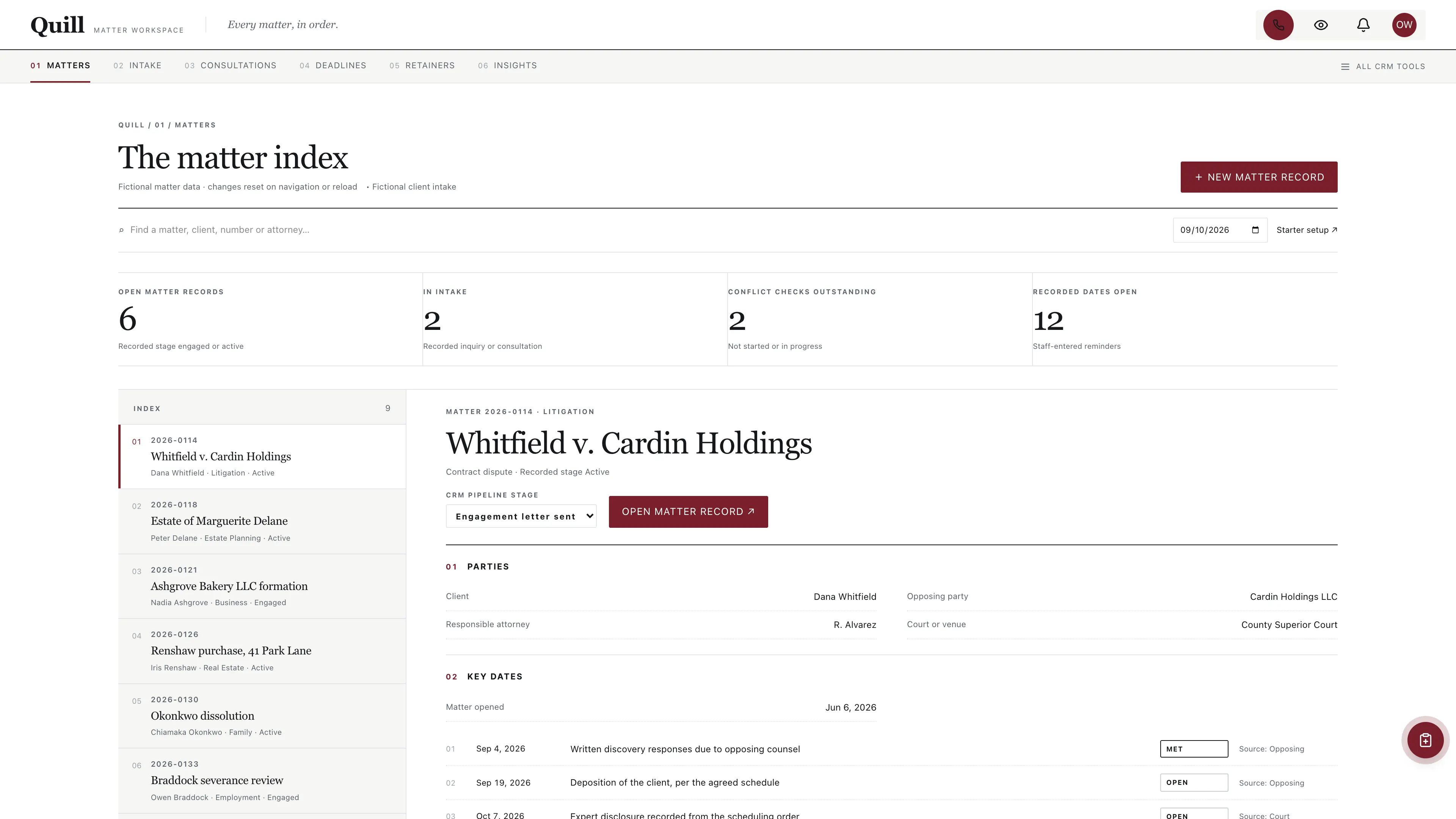Select Okonkwo dissolution matter
Viewport: 1456px width, 819px height.
coord(262,715)
